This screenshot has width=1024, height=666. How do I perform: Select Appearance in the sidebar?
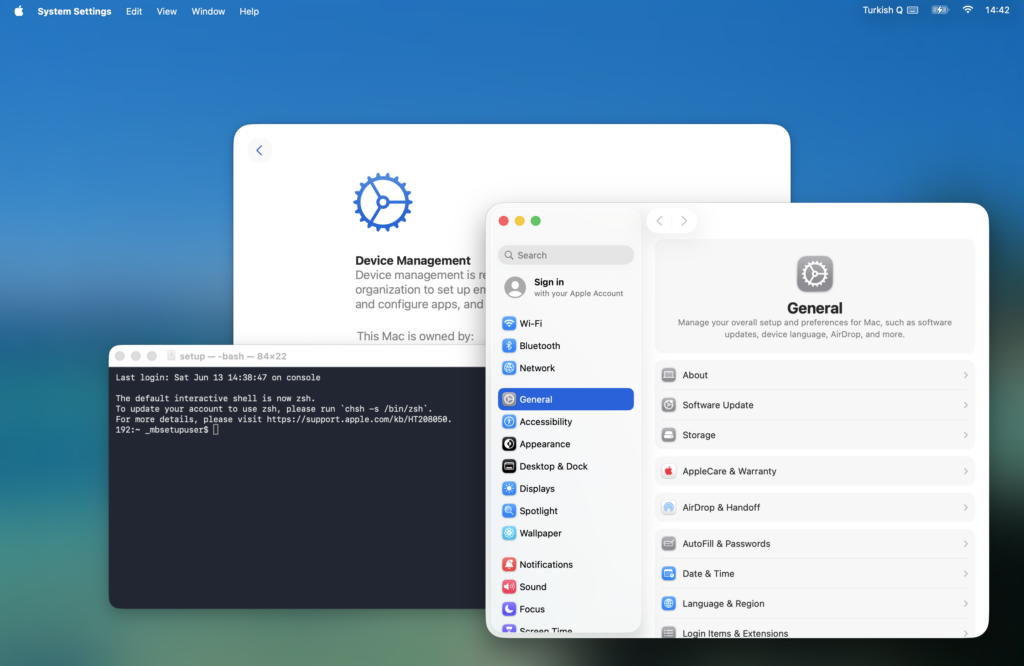(566, 444)
